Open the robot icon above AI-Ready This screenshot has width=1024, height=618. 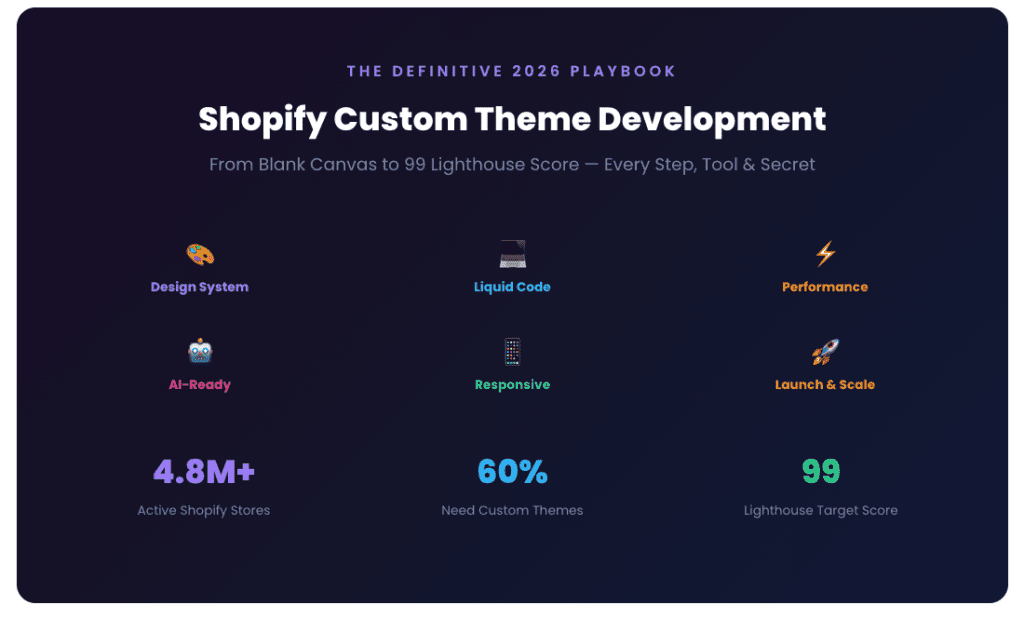[x=199, y=351]
